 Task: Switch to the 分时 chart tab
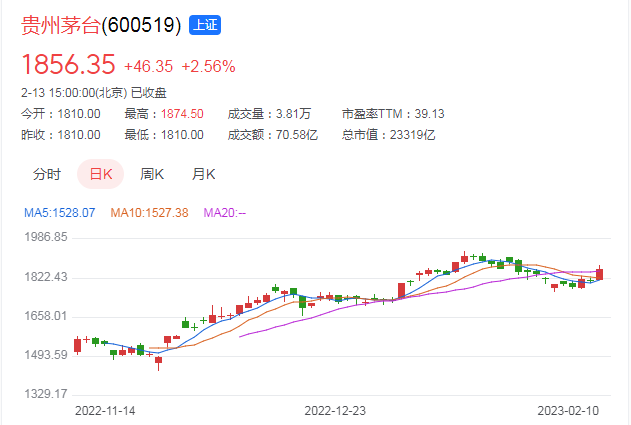[47, 174]
